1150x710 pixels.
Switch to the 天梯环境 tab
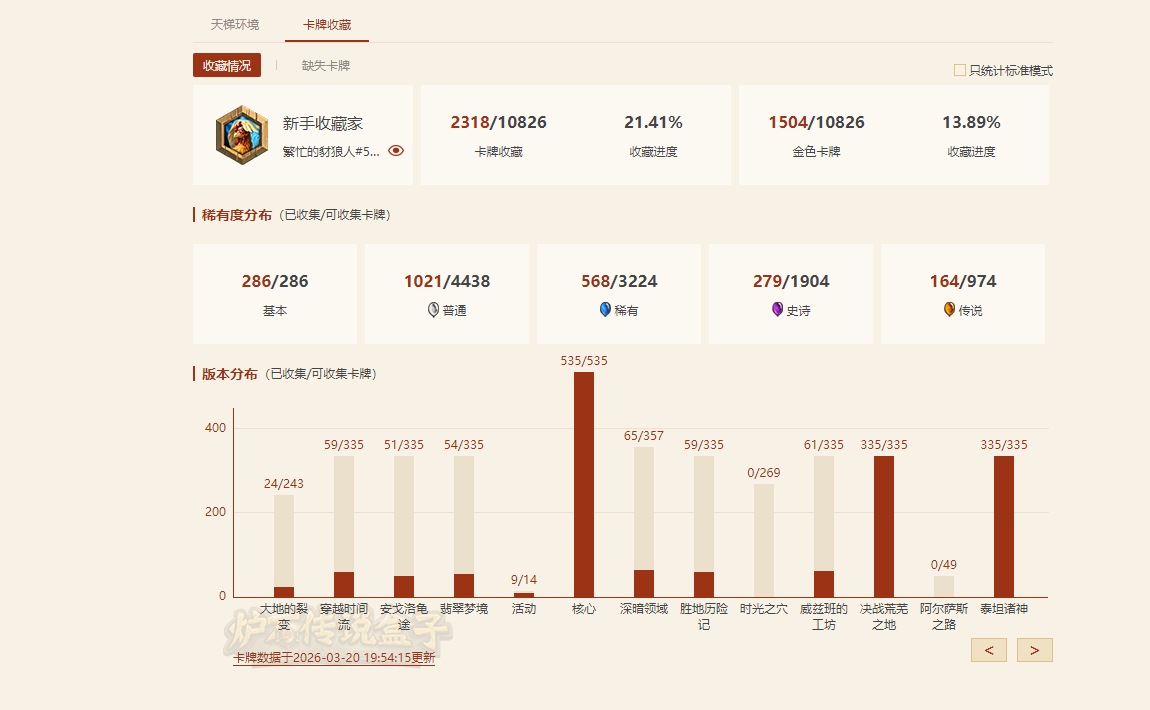coord(235,24)
